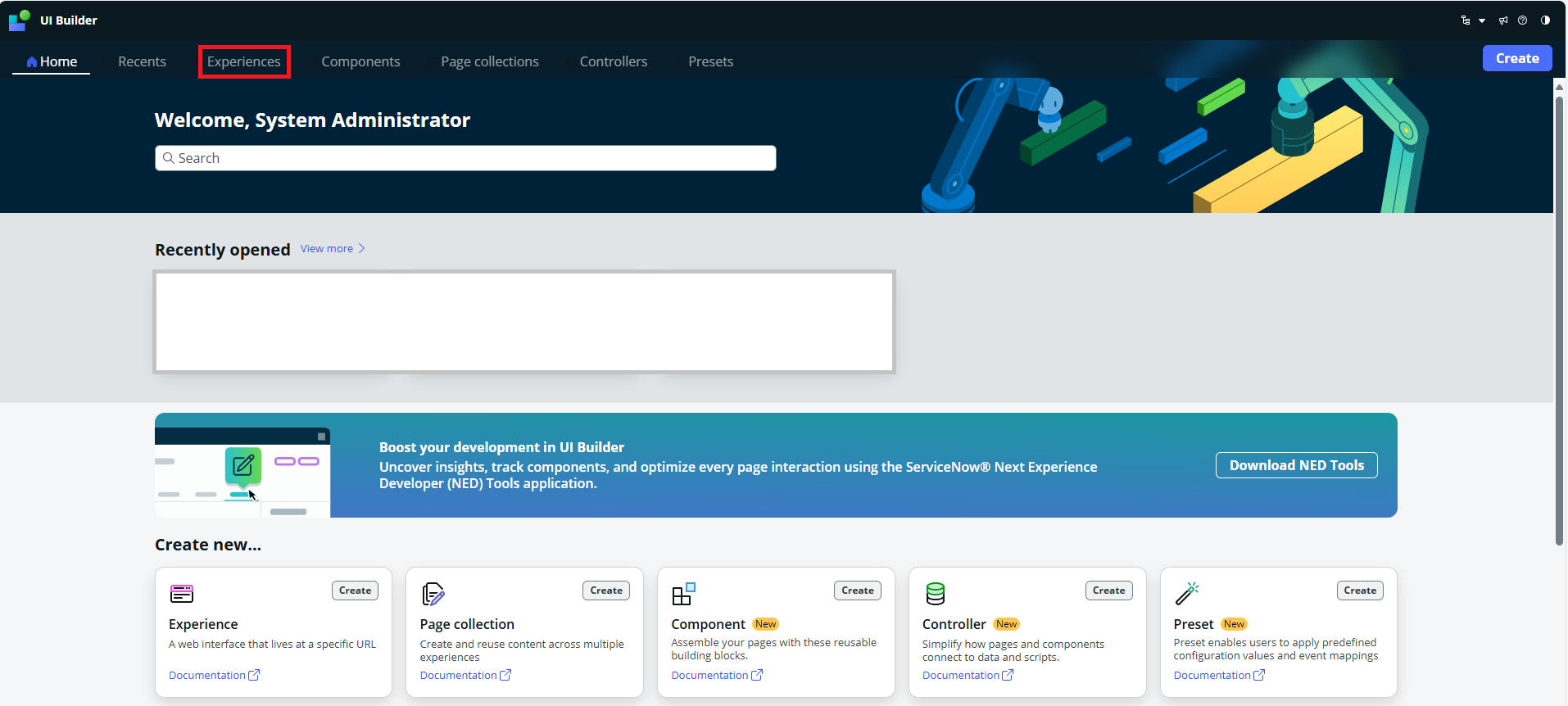
Task: Expand the scope dropdown arrow in header
Action: click(1482, 21)
